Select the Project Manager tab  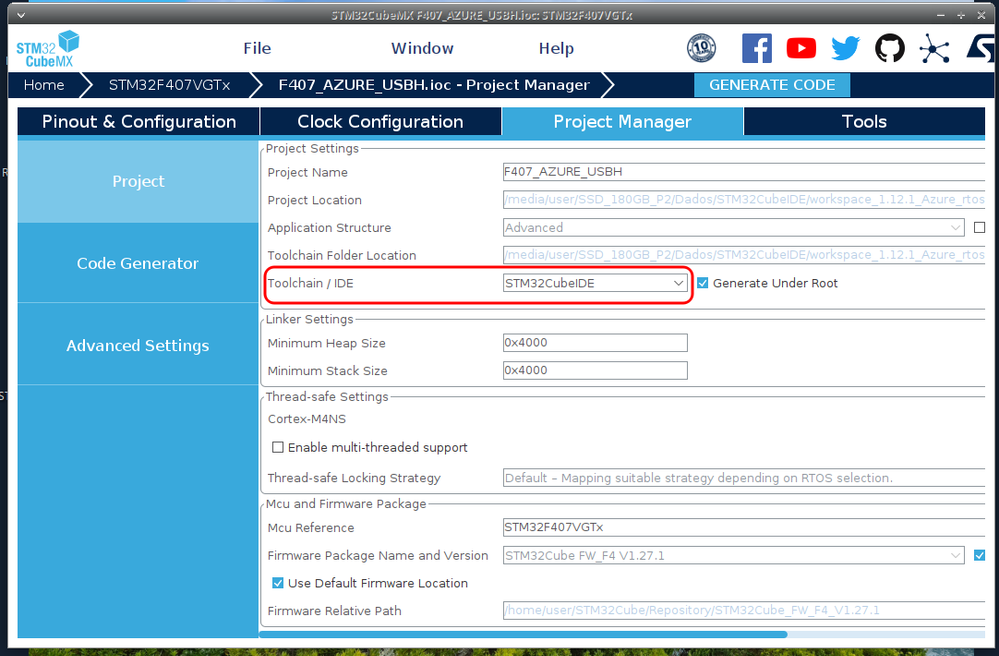tap(622, 122)
